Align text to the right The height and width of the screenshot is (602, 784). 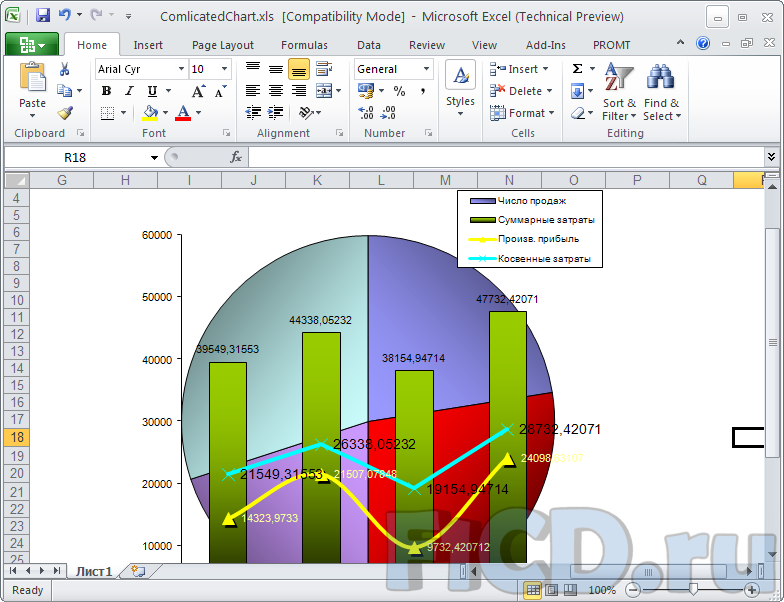coord(298,90)
